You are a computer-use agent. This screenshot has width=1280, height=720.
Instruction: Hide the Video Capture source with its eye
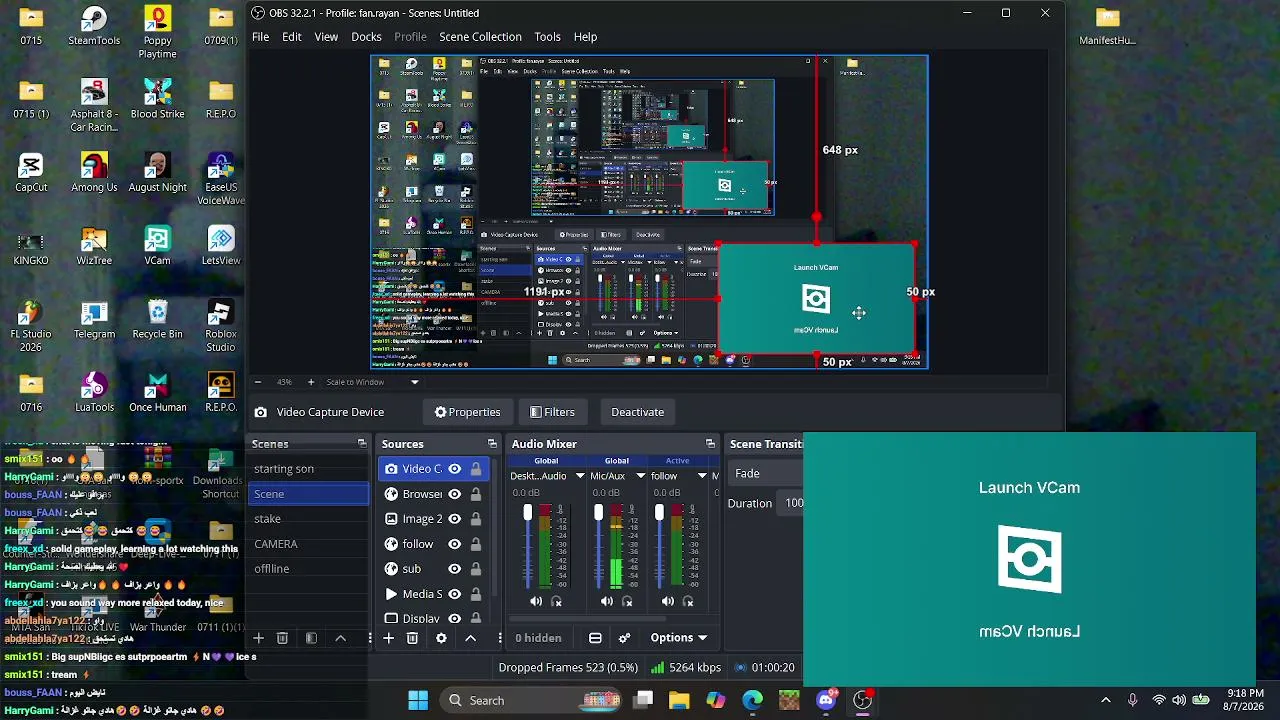(454, 469)
